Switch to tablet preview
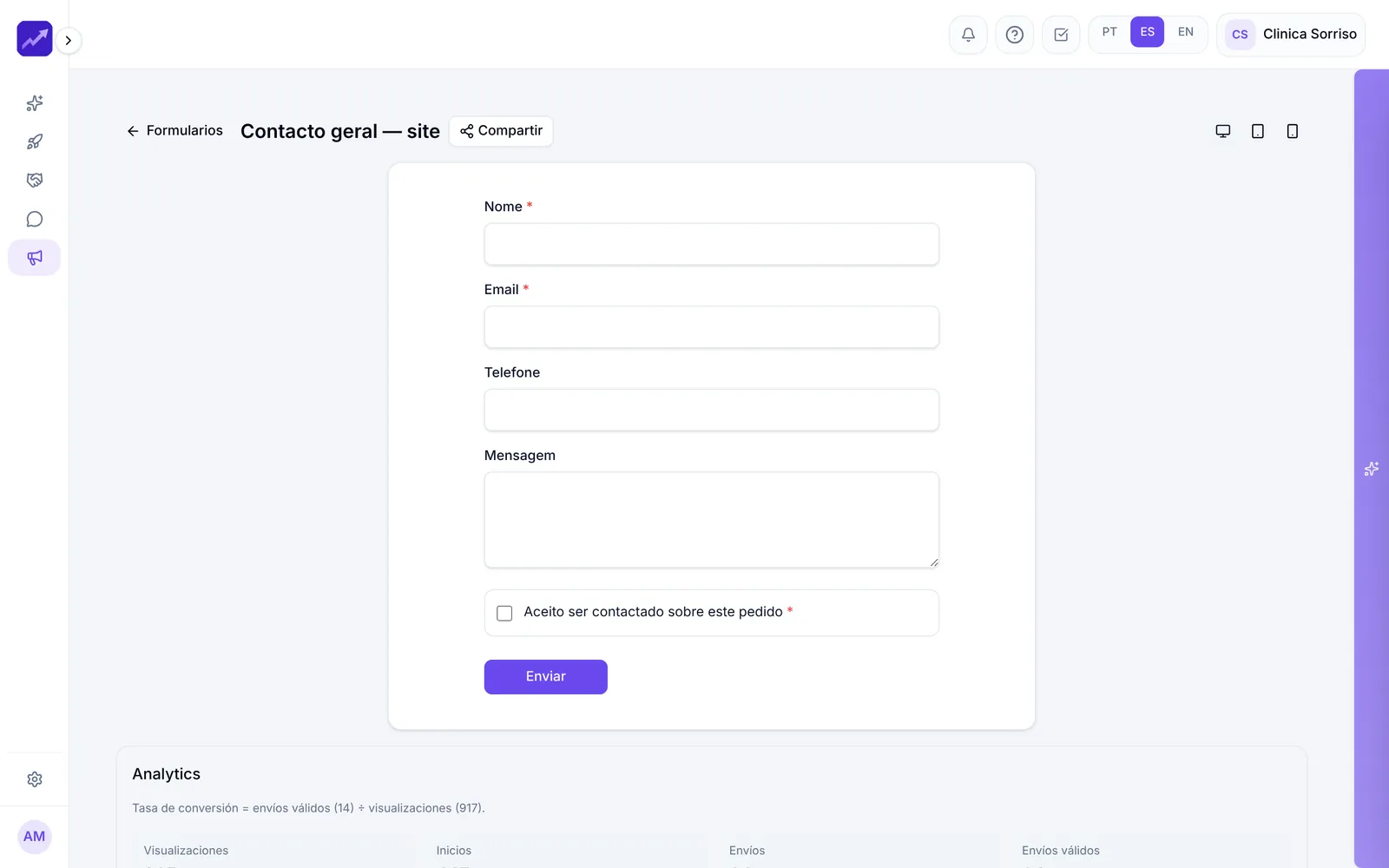Image resolution: width=1389 pixels, height=868 pixels. 1257,131
